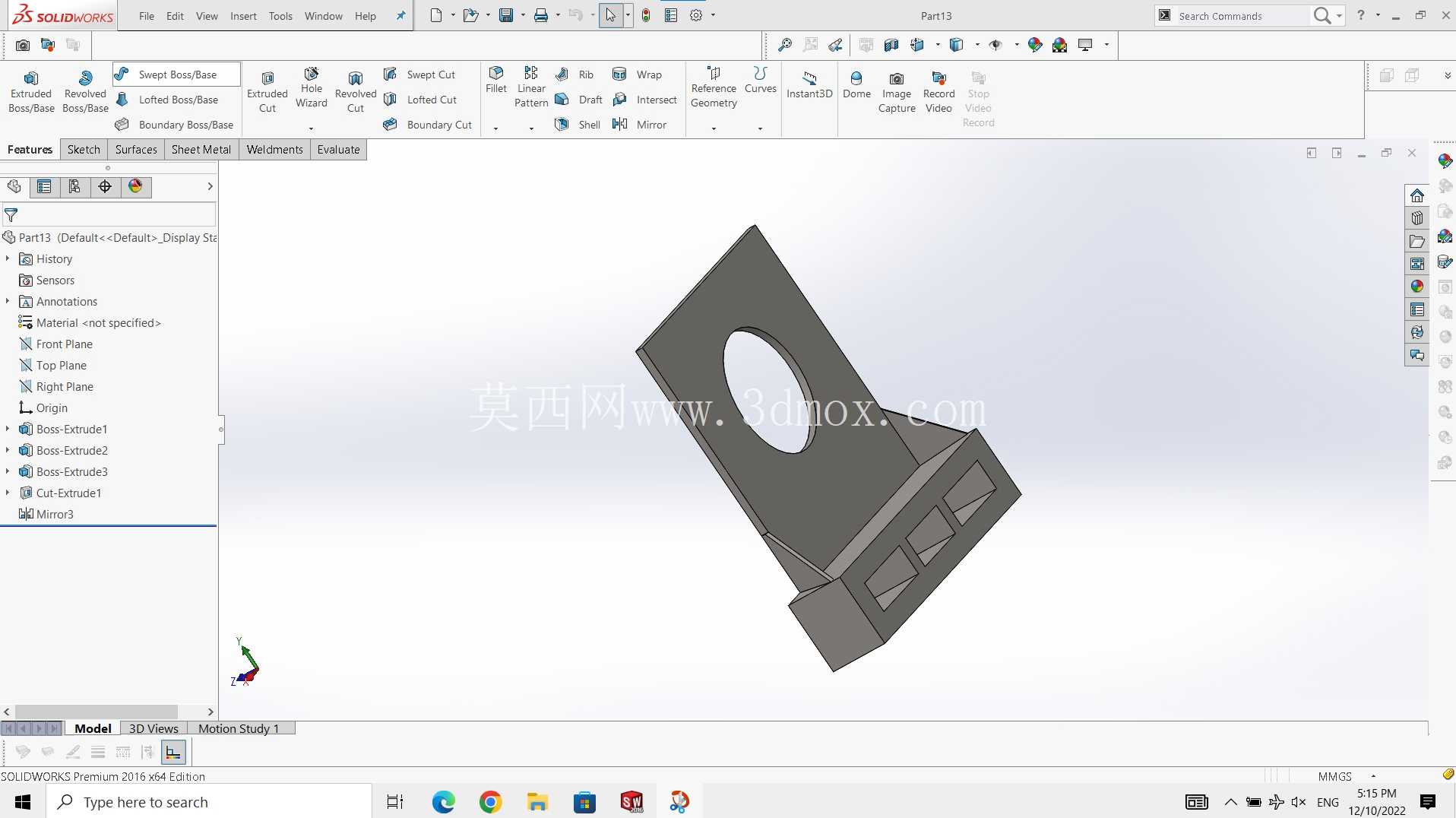1456x818 pixels.
Task: Choose the Swept Cut tool
Action: [x=419, y=75]
